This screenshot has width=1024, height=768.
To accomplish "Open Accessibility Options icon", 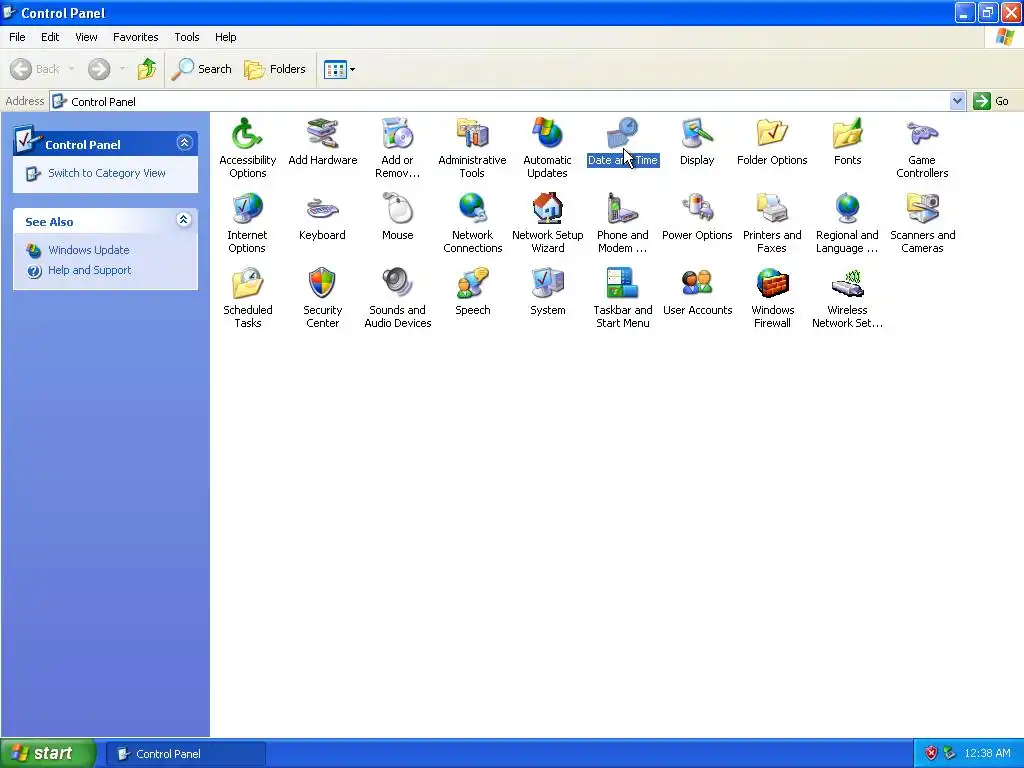I will tap(247, 134).
